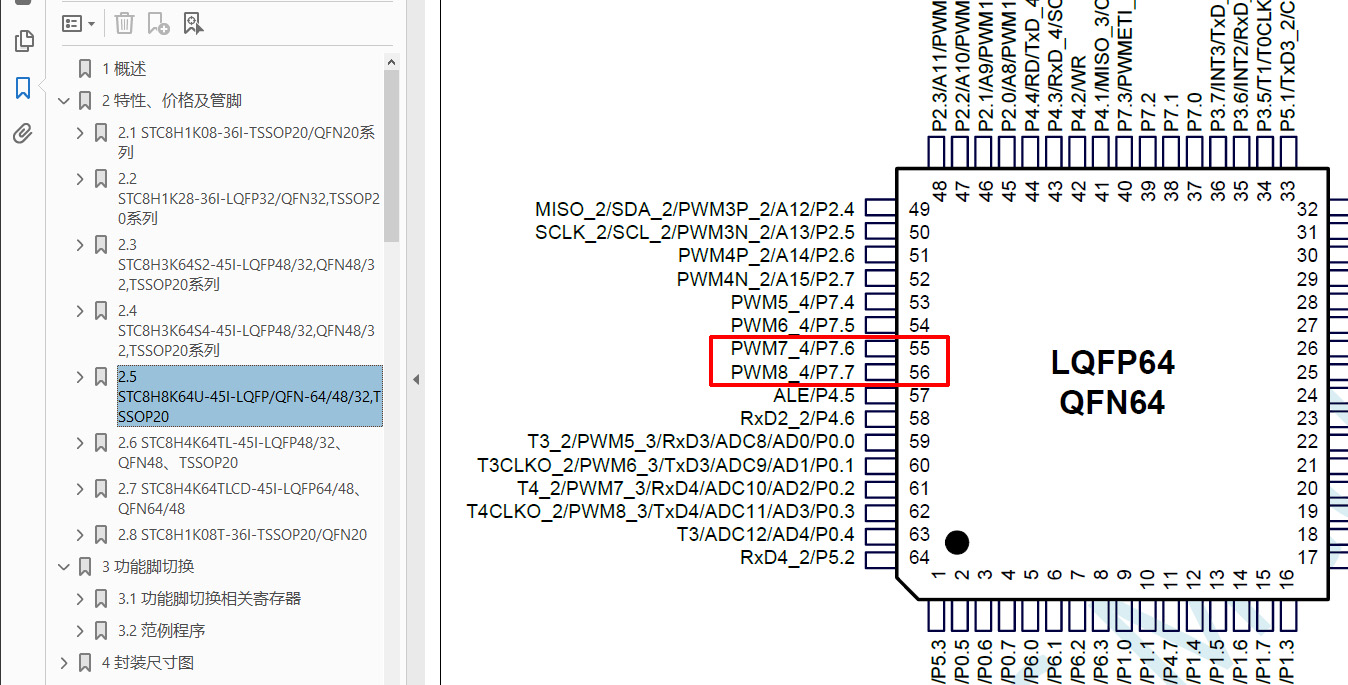
Task: Expand the 2.5 STC8H8K64U bookmark
Action: pos(80,377)
